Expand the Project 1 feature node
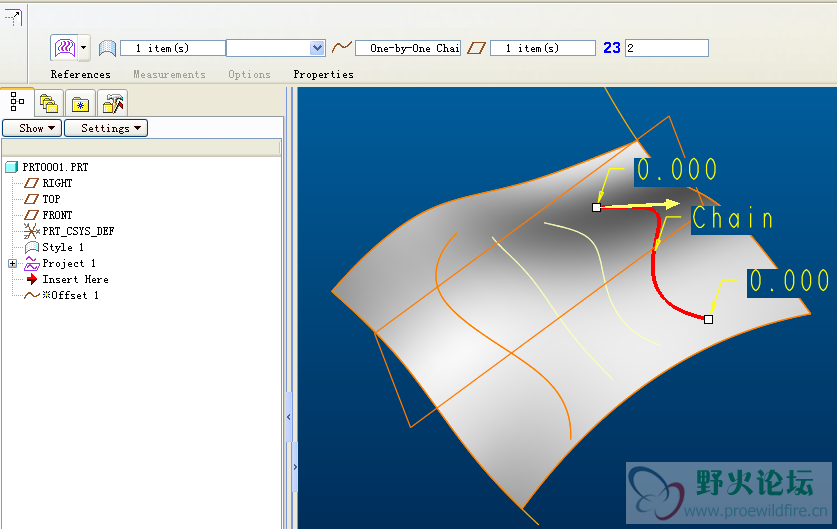Viewport: 837px width, 529px height. 12,263
